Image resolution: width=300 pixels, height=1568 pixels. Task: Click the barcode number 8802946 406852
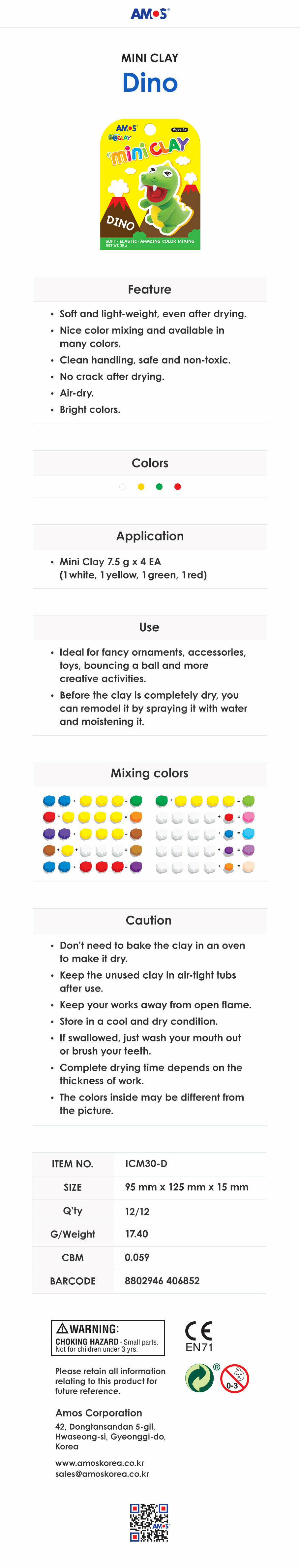[x=162, y=1281]
